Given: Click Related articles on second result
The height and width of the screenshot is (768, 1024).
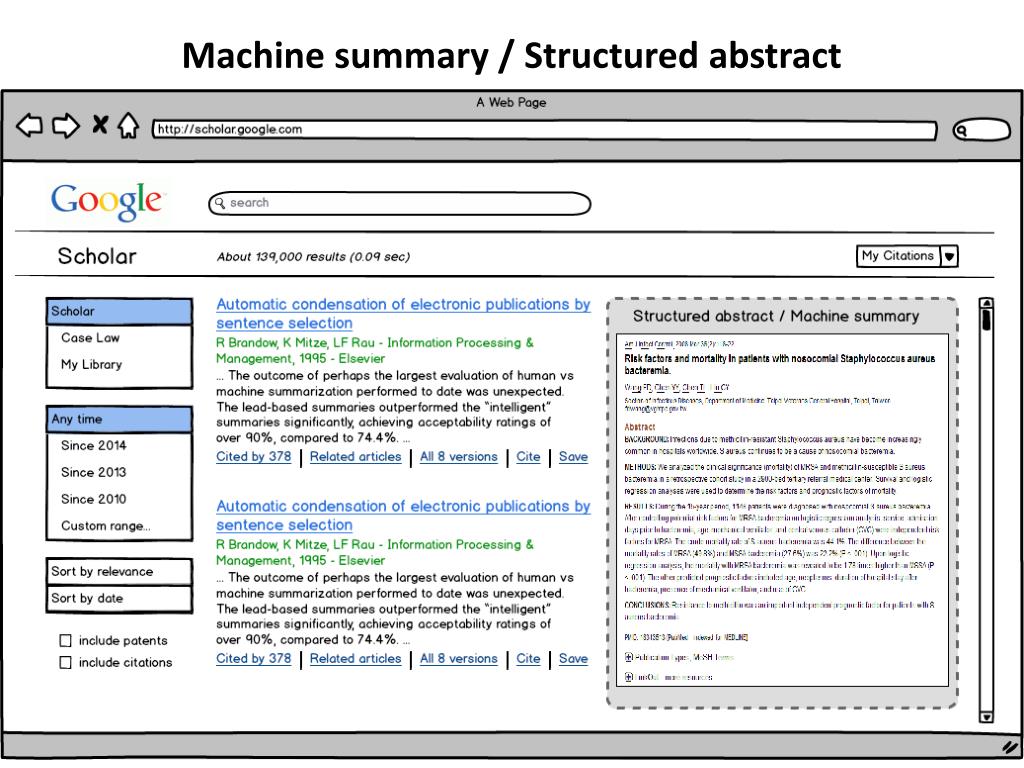Looking at the screenshot, I should tap(355, 658).
